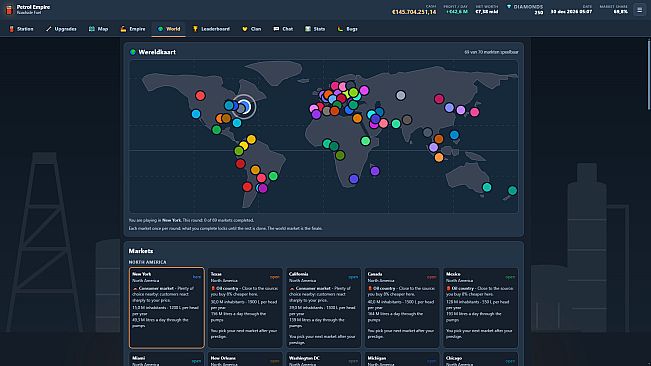Screen dimensions: 651x366
Task: Switch to the Station tab
Action: pos(21,29)
